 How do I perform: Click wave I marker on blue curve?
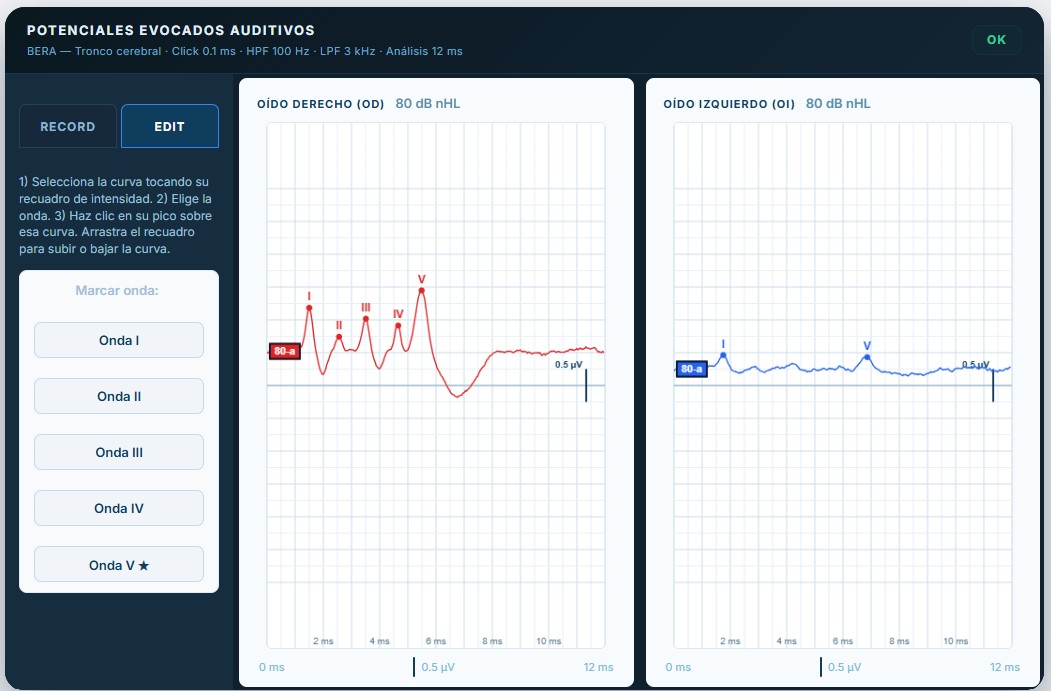(x=723, y=356)
